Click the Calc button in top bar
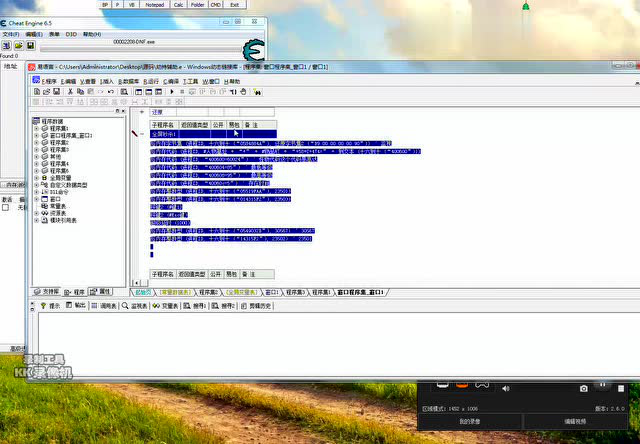Screen dimensions: 640x444 pos(178,5)
